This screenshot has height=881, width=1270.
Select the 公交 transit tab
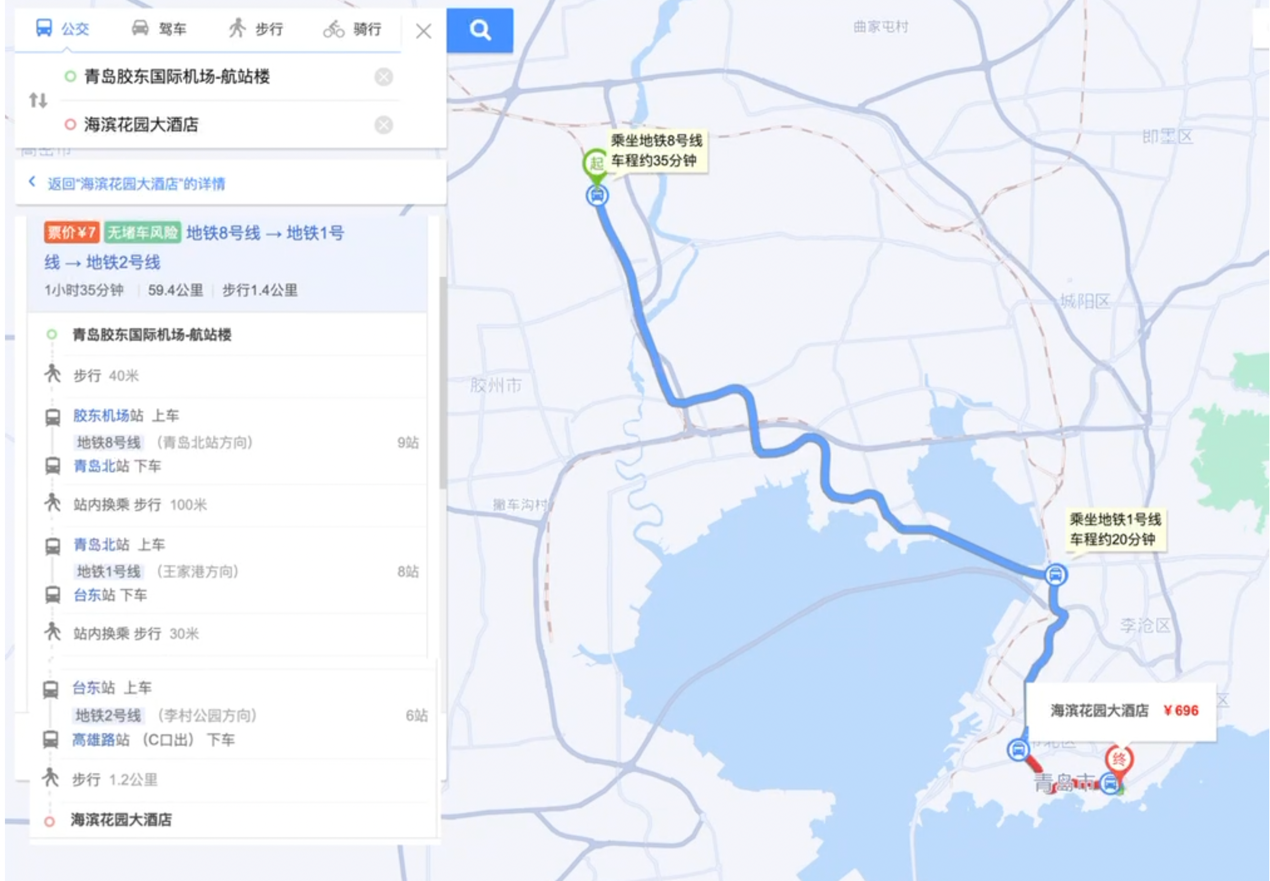(63, 29)
